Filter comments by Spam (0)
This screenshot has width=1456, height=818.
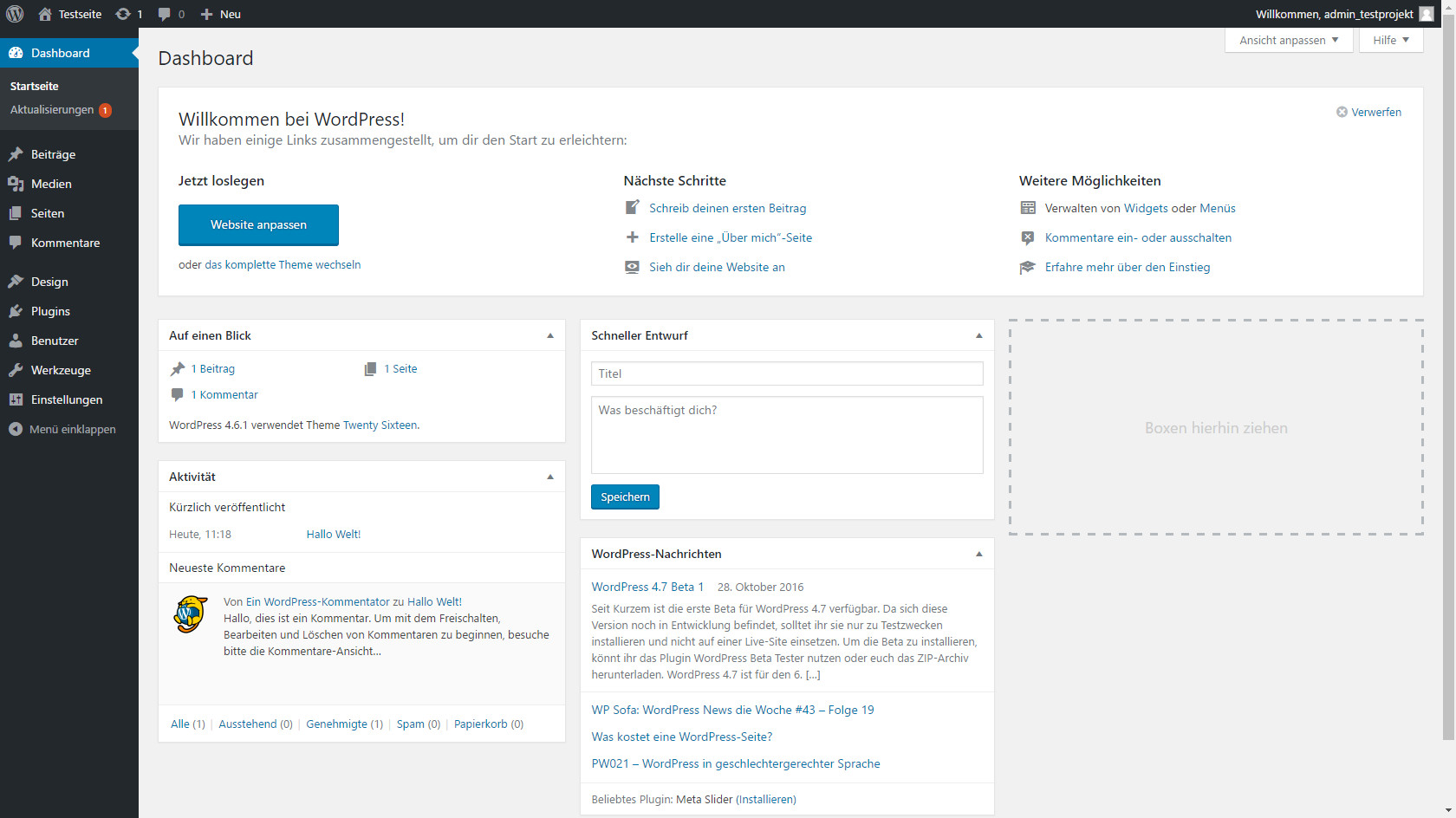tap(419, 724)
